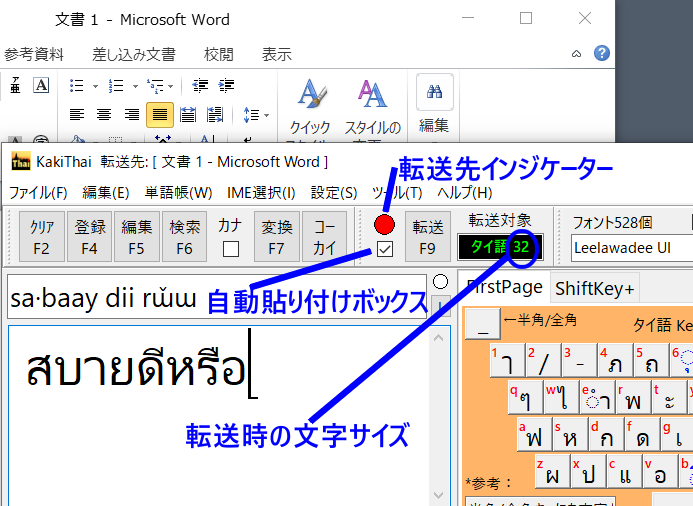Enable the カナ checkbox

(x=231, y=249)
